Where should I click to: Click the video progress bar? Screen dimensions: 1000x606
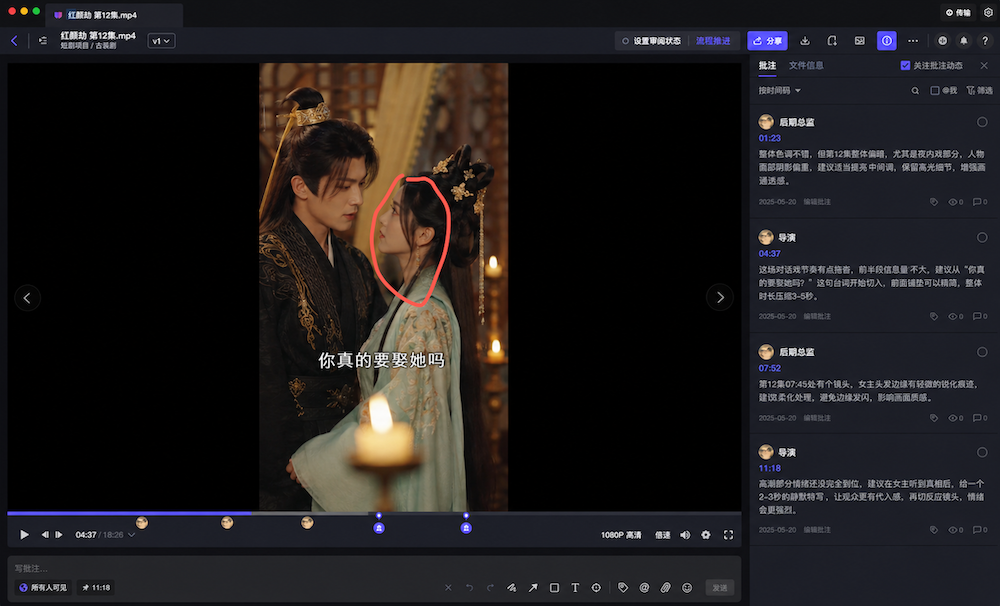[x=374, y=513]
